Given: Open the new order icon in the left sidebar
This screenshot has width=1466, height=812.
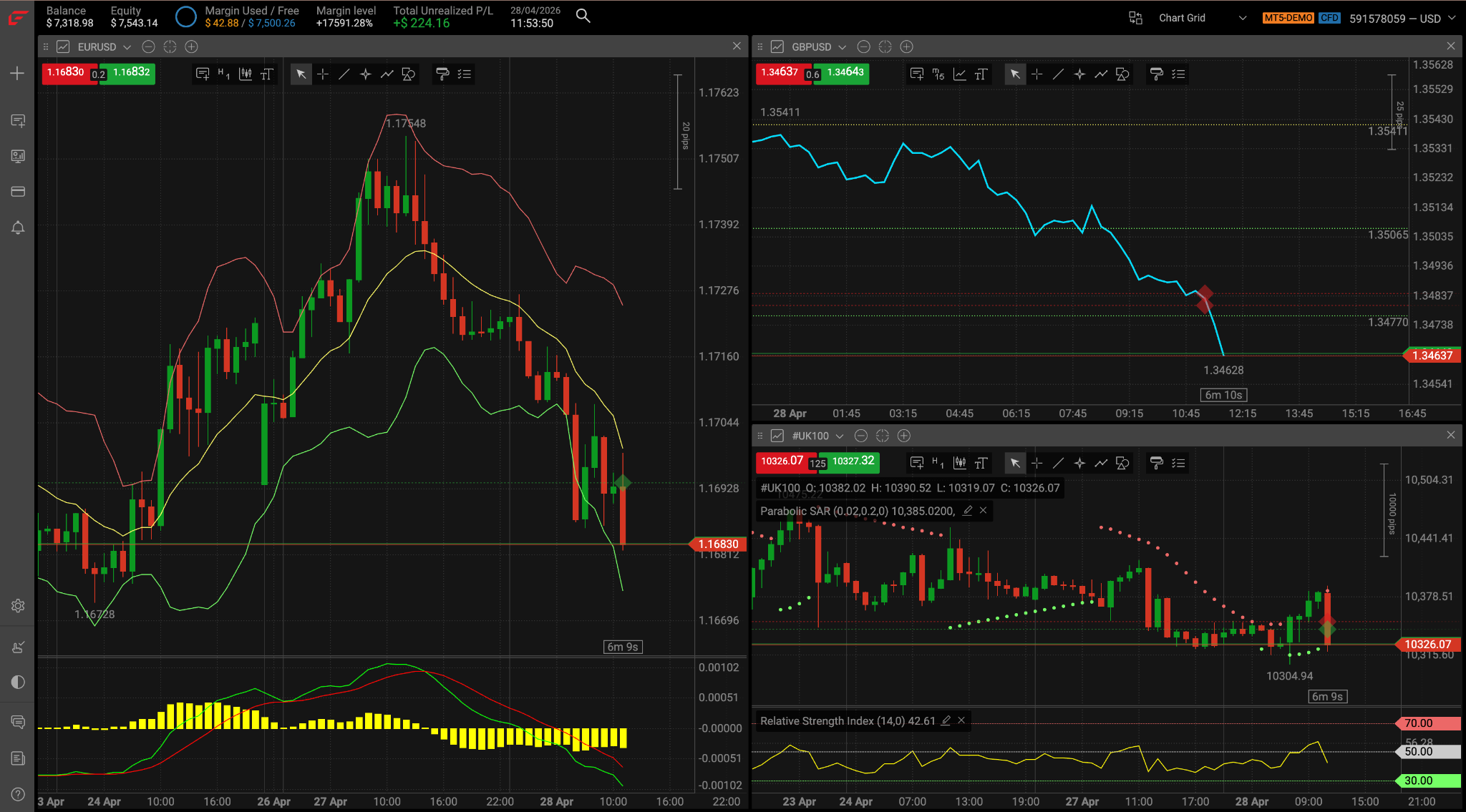Looking at the screenshot, I should pos(18,120).
